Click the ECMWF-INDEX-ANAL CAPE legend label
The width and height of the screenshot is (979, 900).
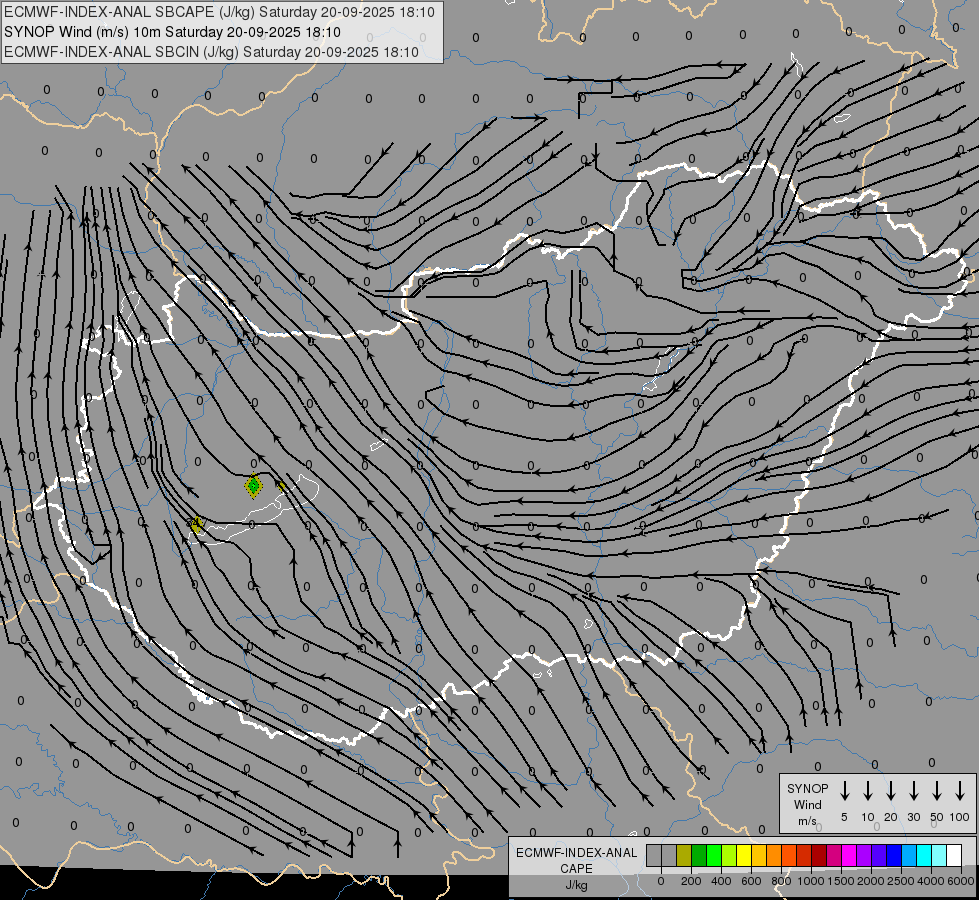[x=576, y=860]
